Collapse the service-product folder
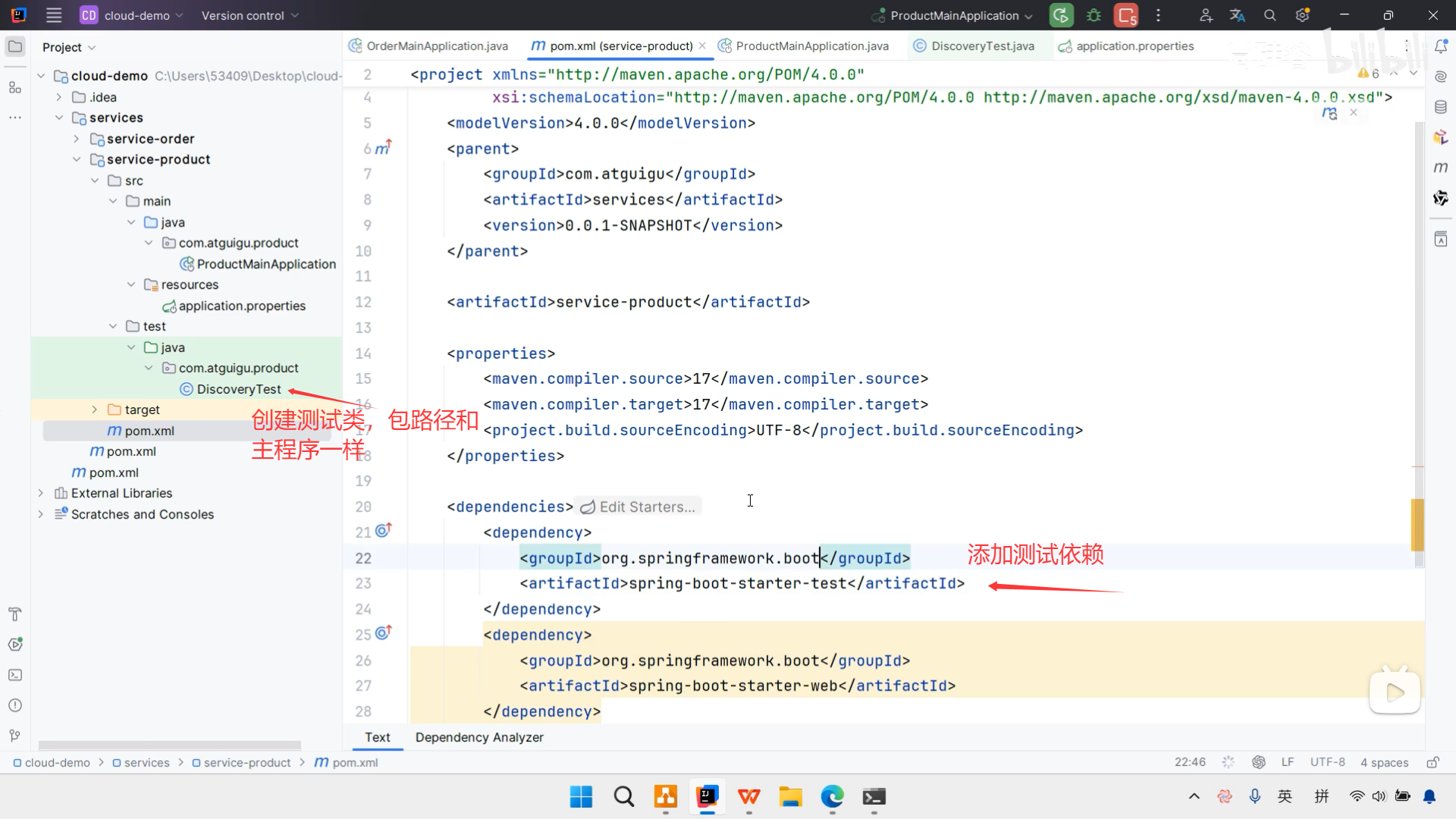This screenshot has height=819, width=1456. pos(77,159)
